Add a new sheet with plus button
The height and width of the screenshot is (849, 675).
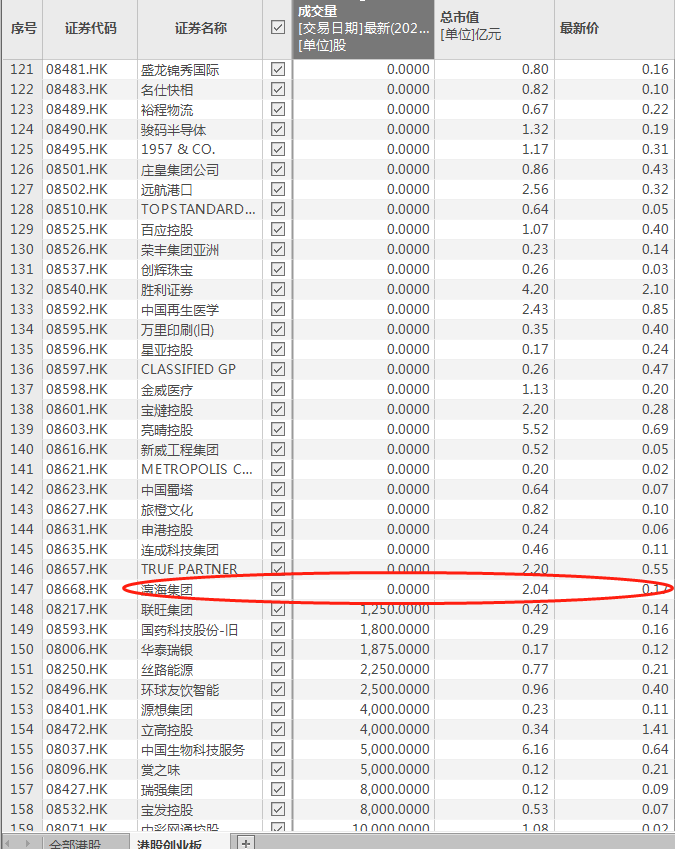pyautogui.click(x=246, y=843)
